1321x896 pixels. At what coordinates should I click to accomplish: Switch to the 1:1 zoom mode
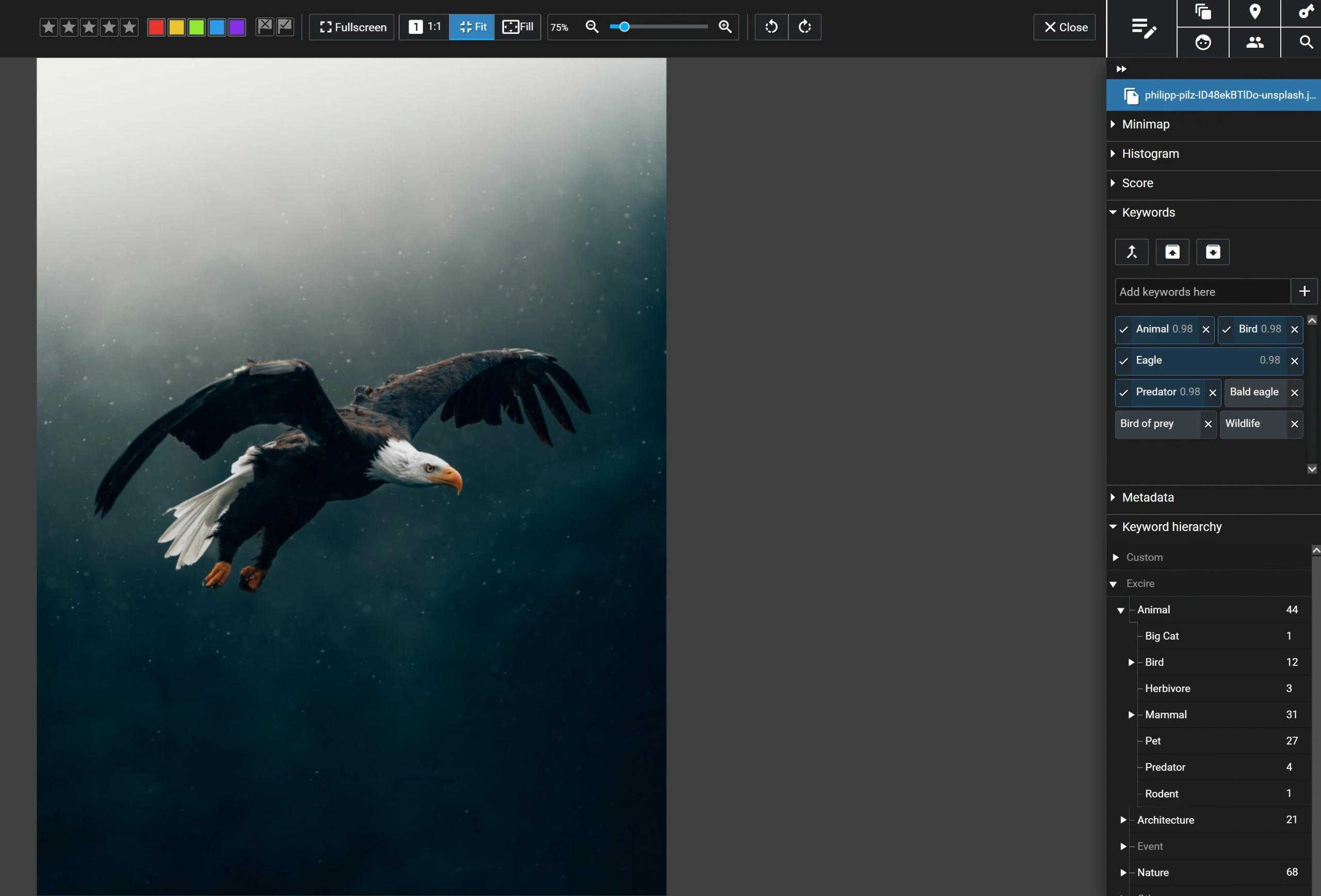coord(424,27)
